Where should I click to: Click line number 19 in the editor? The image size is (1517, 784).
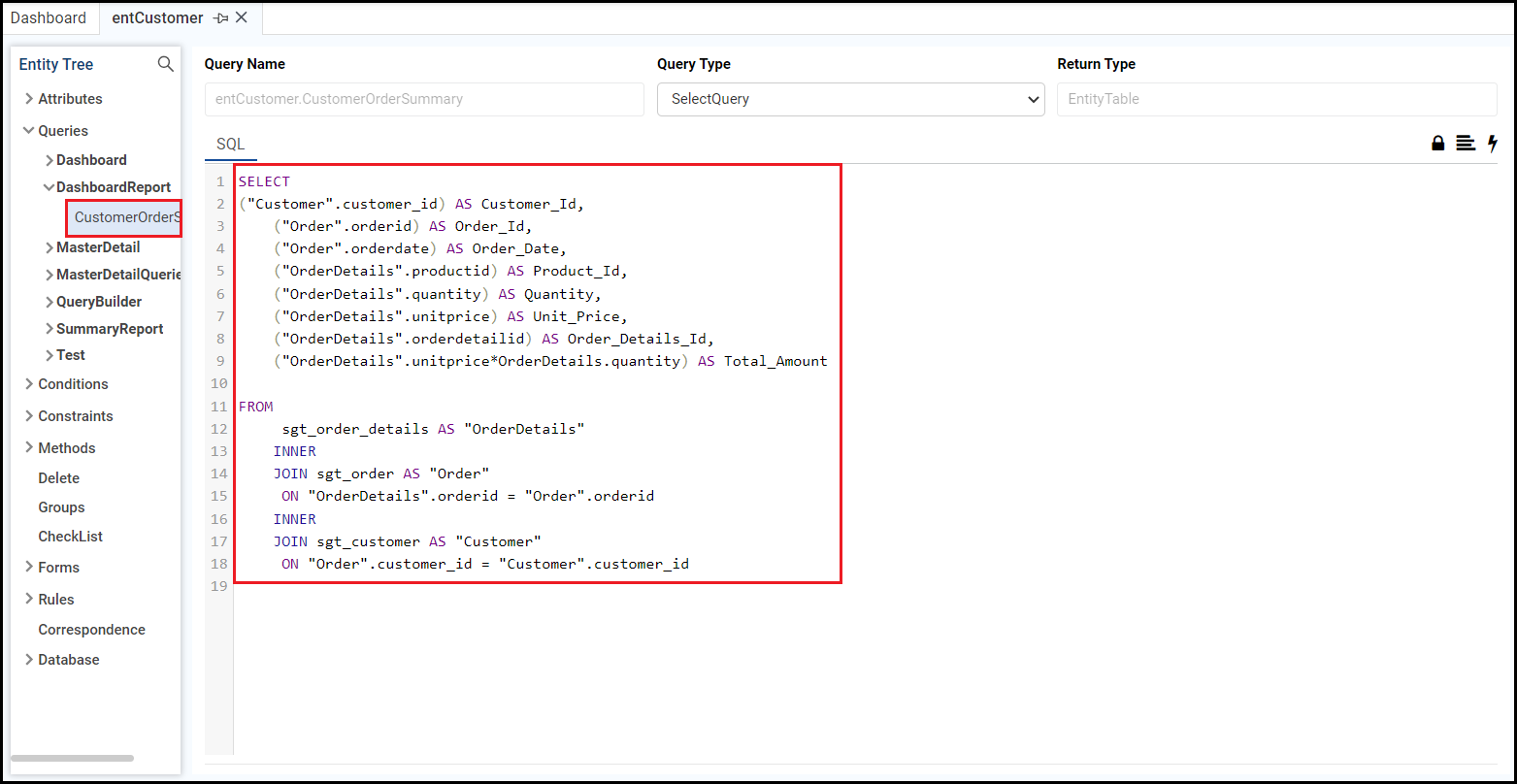click(218, 586)
